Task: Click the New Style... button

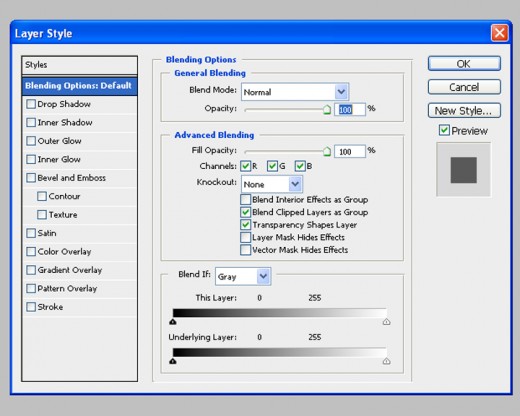Action: point(464,110)
